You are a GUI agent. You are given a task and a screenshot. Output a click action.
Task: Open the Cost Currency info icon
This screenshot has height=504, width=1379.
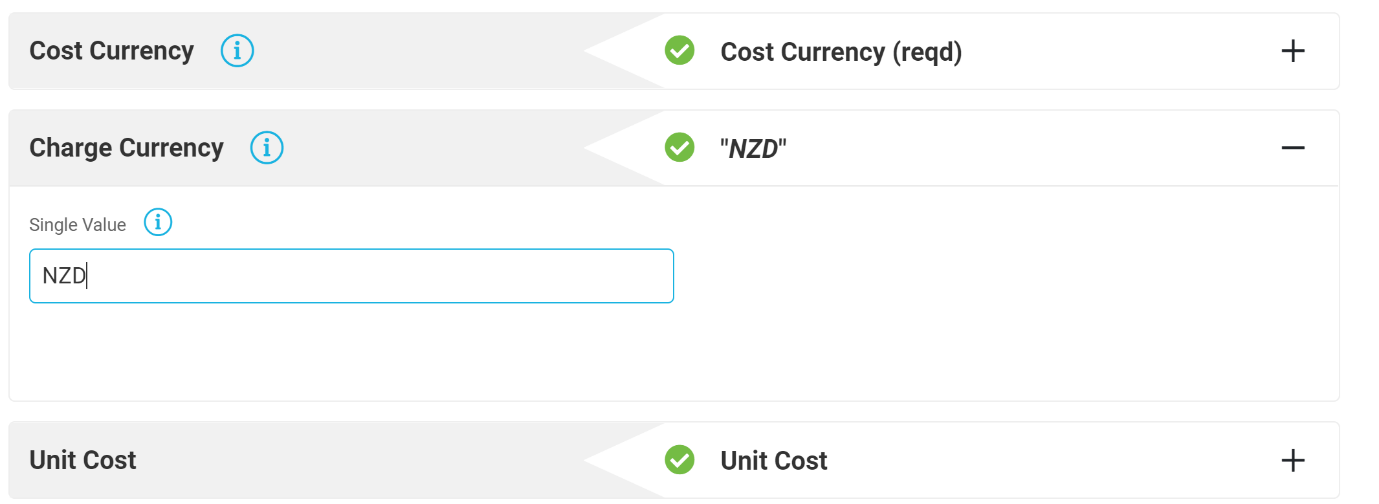237,51
